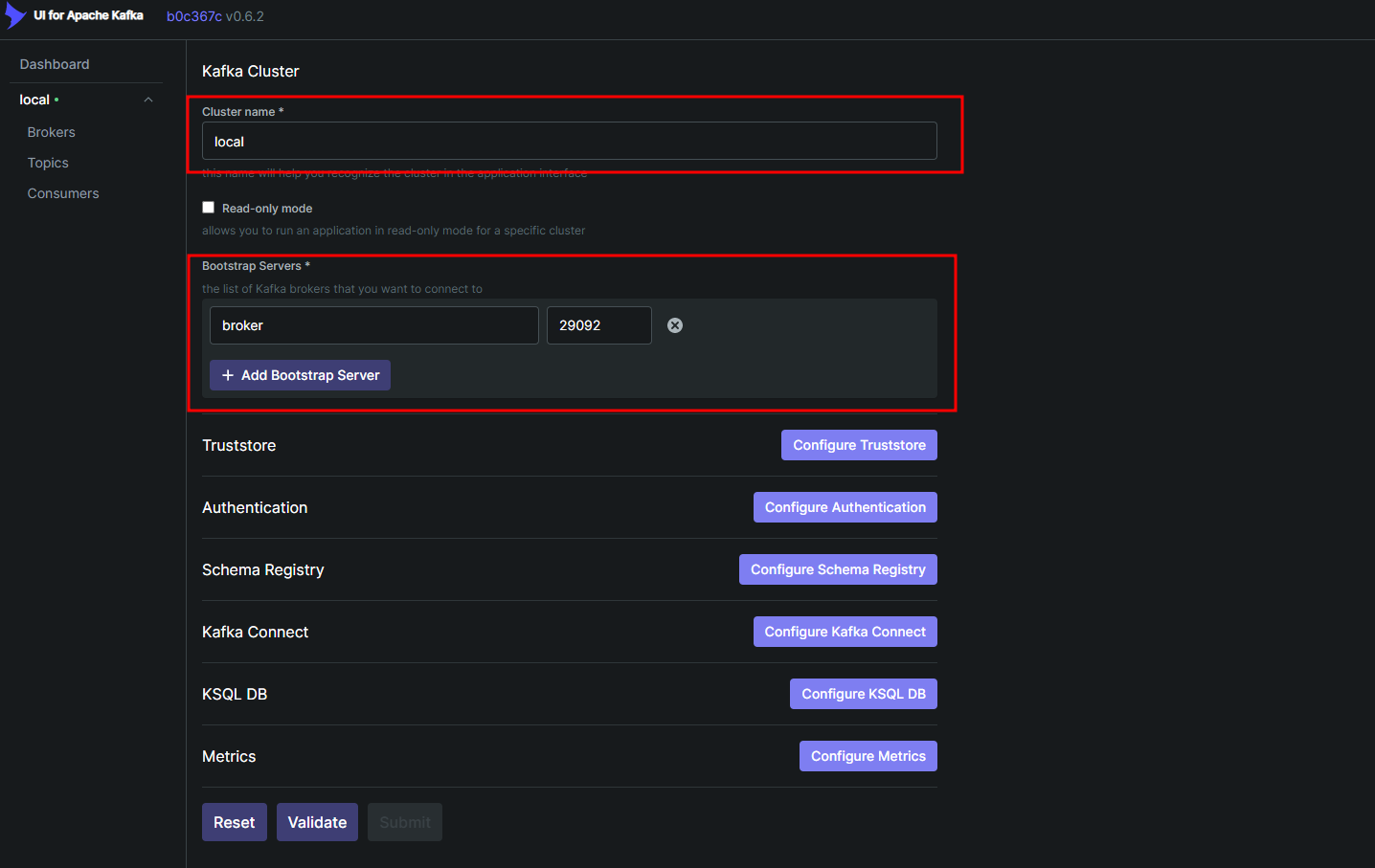Navigate to Consumers section

(x=63, y=193)
